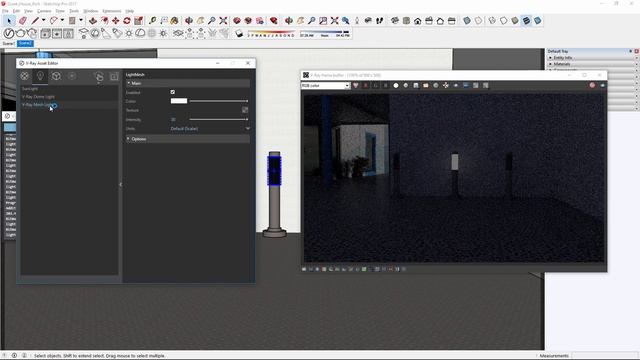Open V-Ray Asset Editor toolbar icon
Screen dimensions: 640x360
click(9, 33)
